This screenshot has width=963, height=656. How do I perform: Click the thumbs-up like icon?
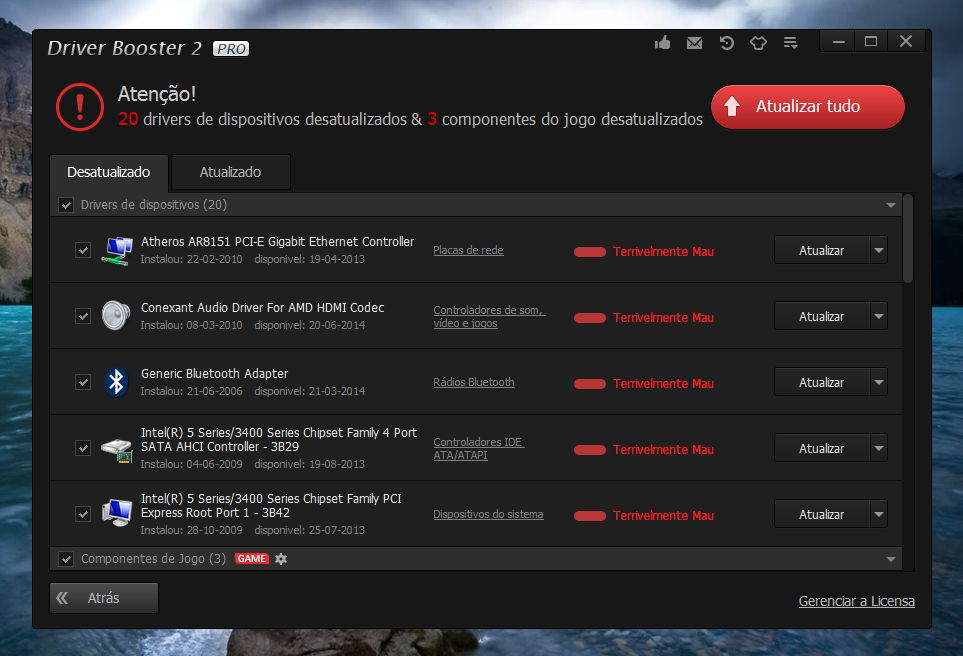coord(662,42)
